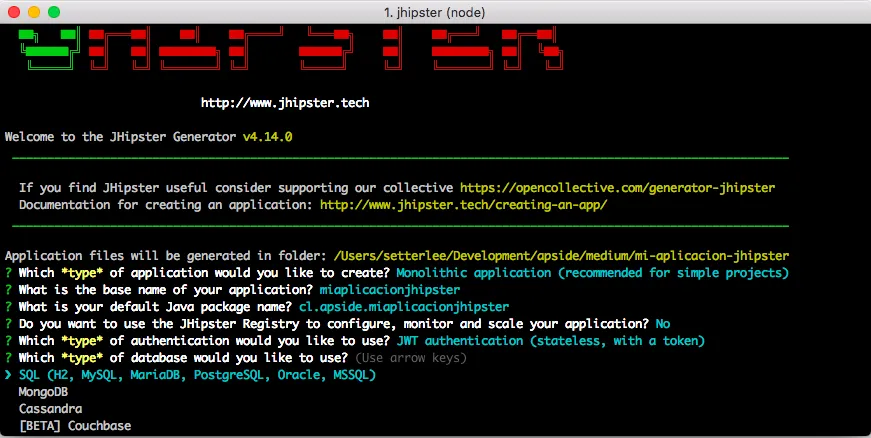Maximize the terminal with the green button

pyautogui.click(x=54, y=12)
